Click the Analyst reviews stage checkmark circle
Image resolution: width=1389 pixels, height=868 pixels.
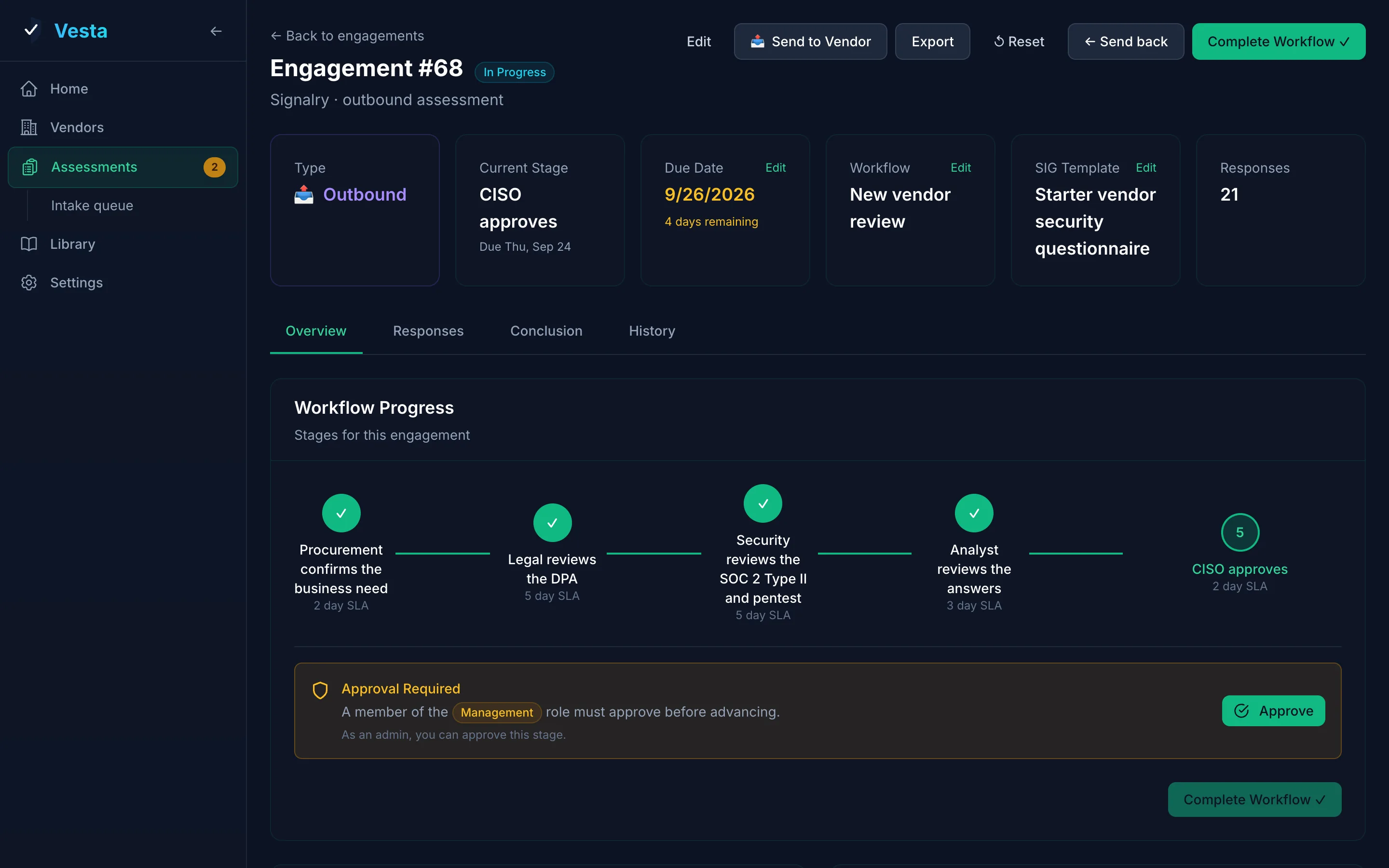[x=974, y=513]
